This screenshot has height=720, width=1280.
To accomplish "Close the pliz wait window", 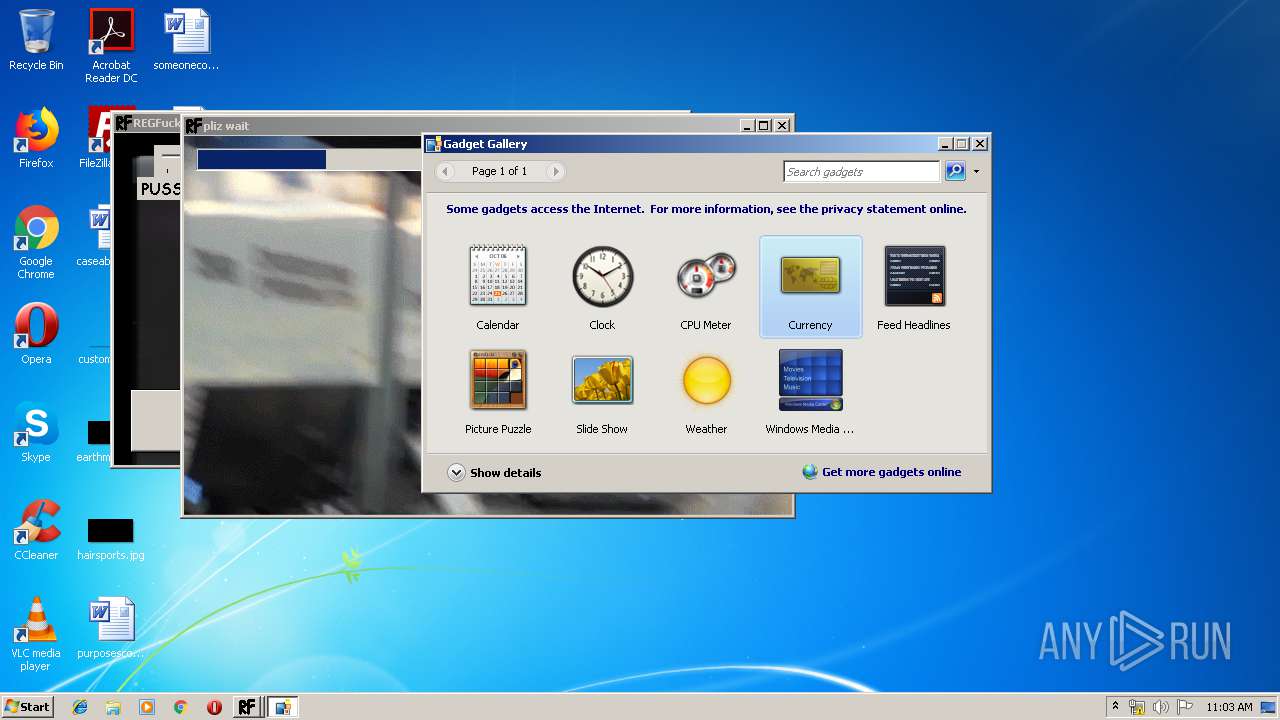I will pyautogui.click(x=782, y=126).
